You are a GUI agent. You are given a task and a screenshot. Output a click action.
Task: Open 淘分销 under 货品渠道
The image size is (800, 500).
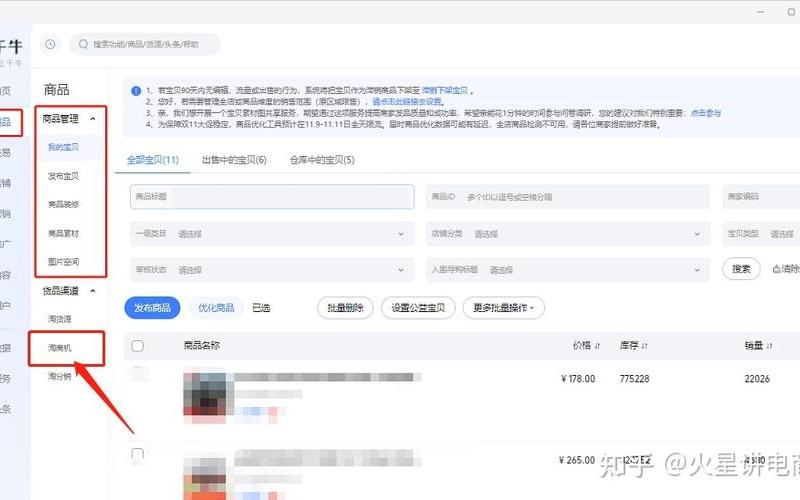coord(60,377)
